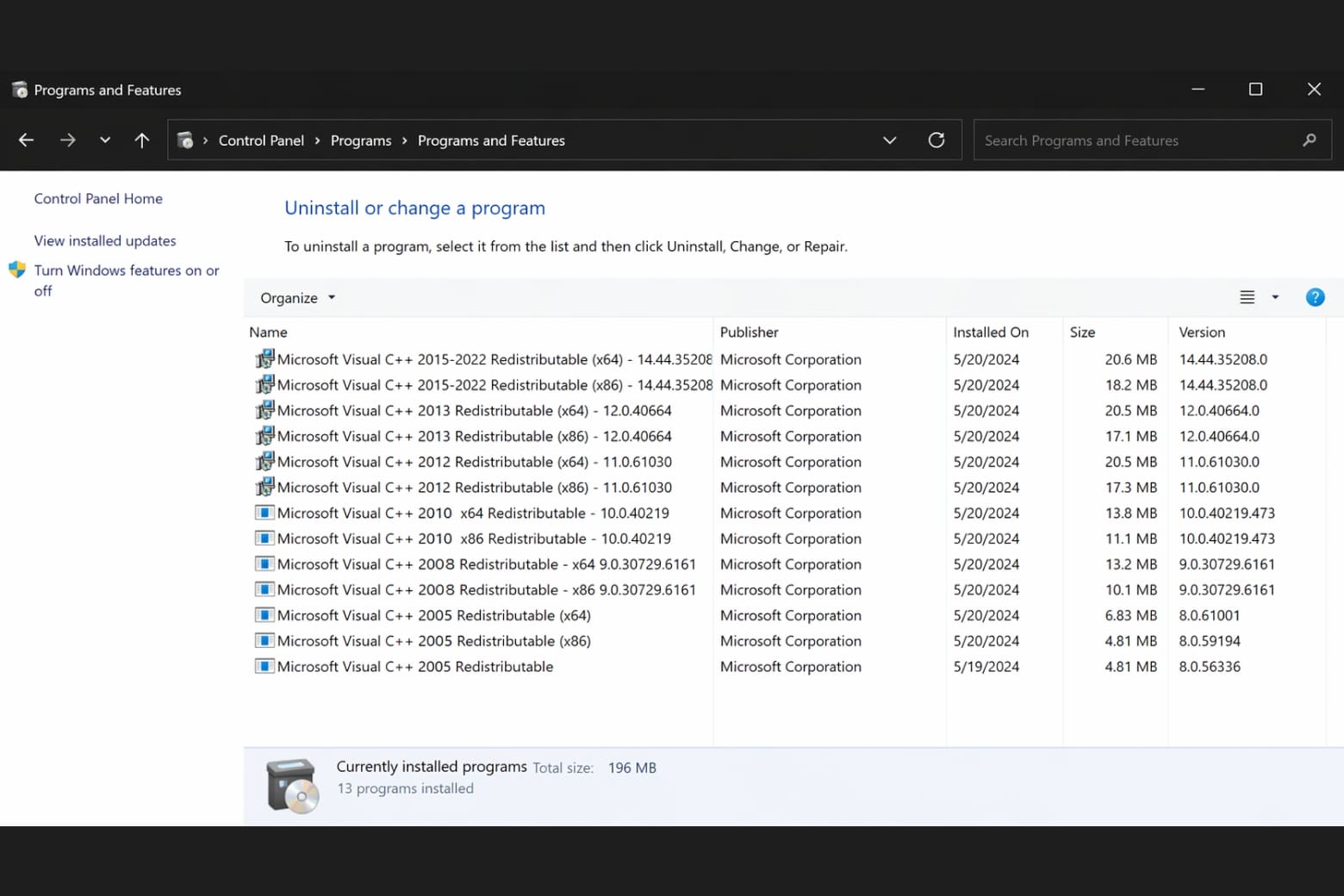The height and width of the screenshot is (896, 1344).
Task: Click 13 programs installed text
Action: pos(405,788)
